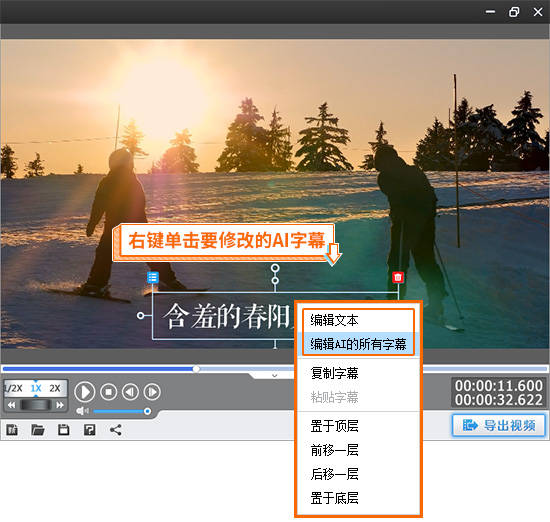Viewport: 550px width, 522px height.
Task: Click the fast rewind double-arrow
Action: point(12,405)
